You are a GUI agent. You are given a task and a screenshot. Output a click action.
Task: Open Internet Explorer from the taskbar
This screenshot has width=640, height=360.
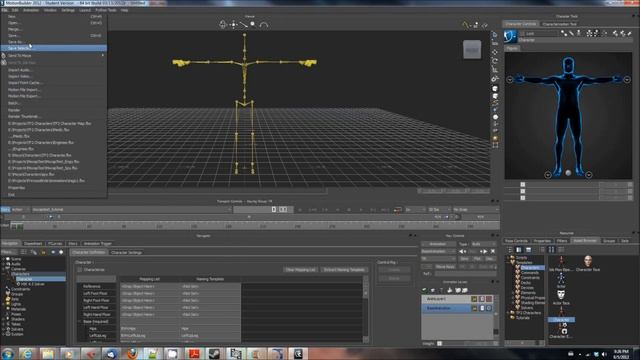[x=27, y=353]
